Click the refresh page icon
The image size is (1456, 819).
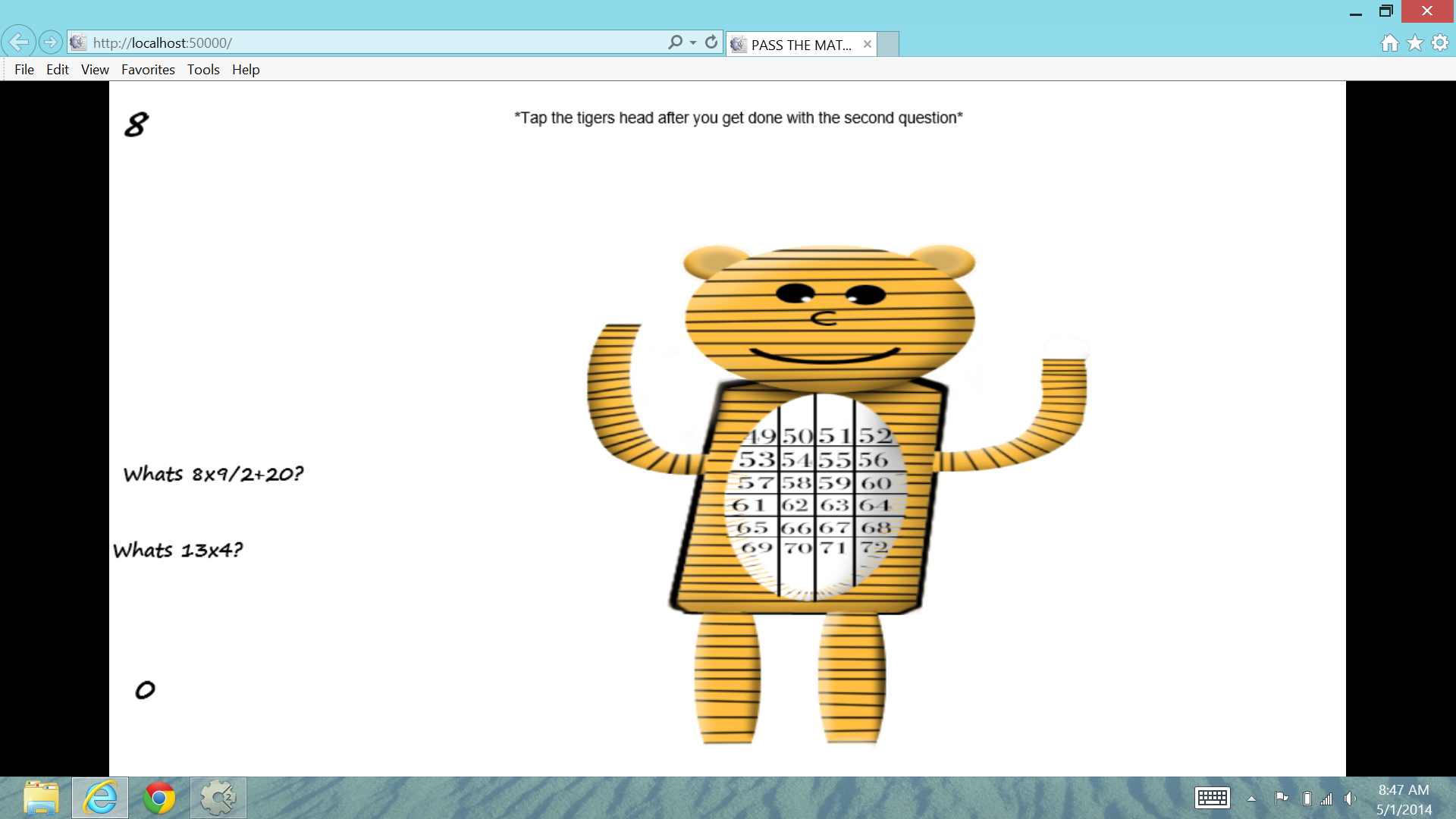711,42
